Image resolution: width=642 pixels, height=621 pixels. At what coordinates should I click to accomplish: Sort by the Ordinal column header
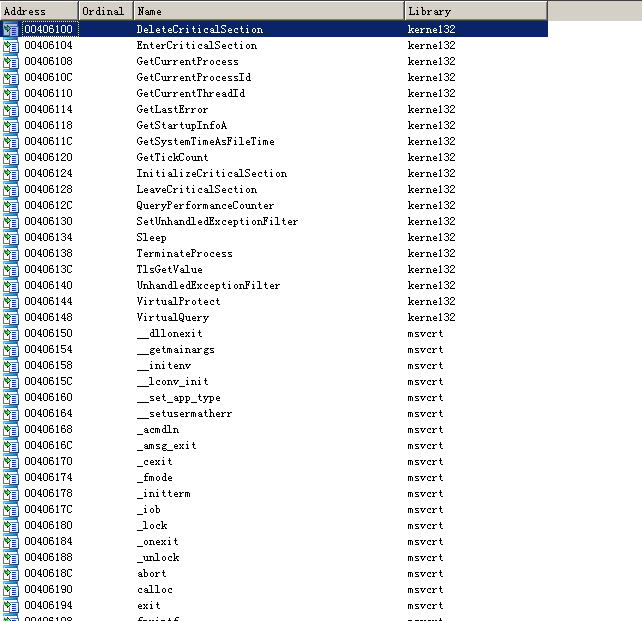click(x=106, y=11)
